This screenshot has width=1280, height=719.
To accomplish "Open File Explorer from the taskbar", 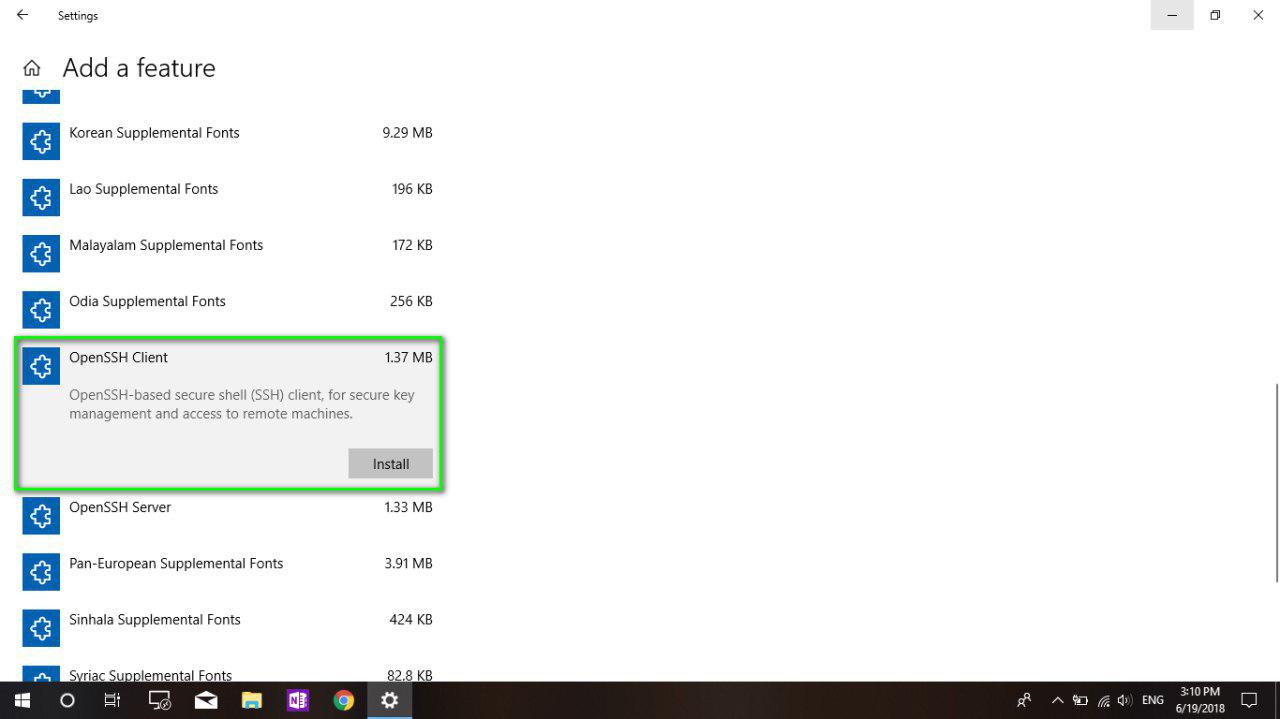I will click(x=252, y=700).
